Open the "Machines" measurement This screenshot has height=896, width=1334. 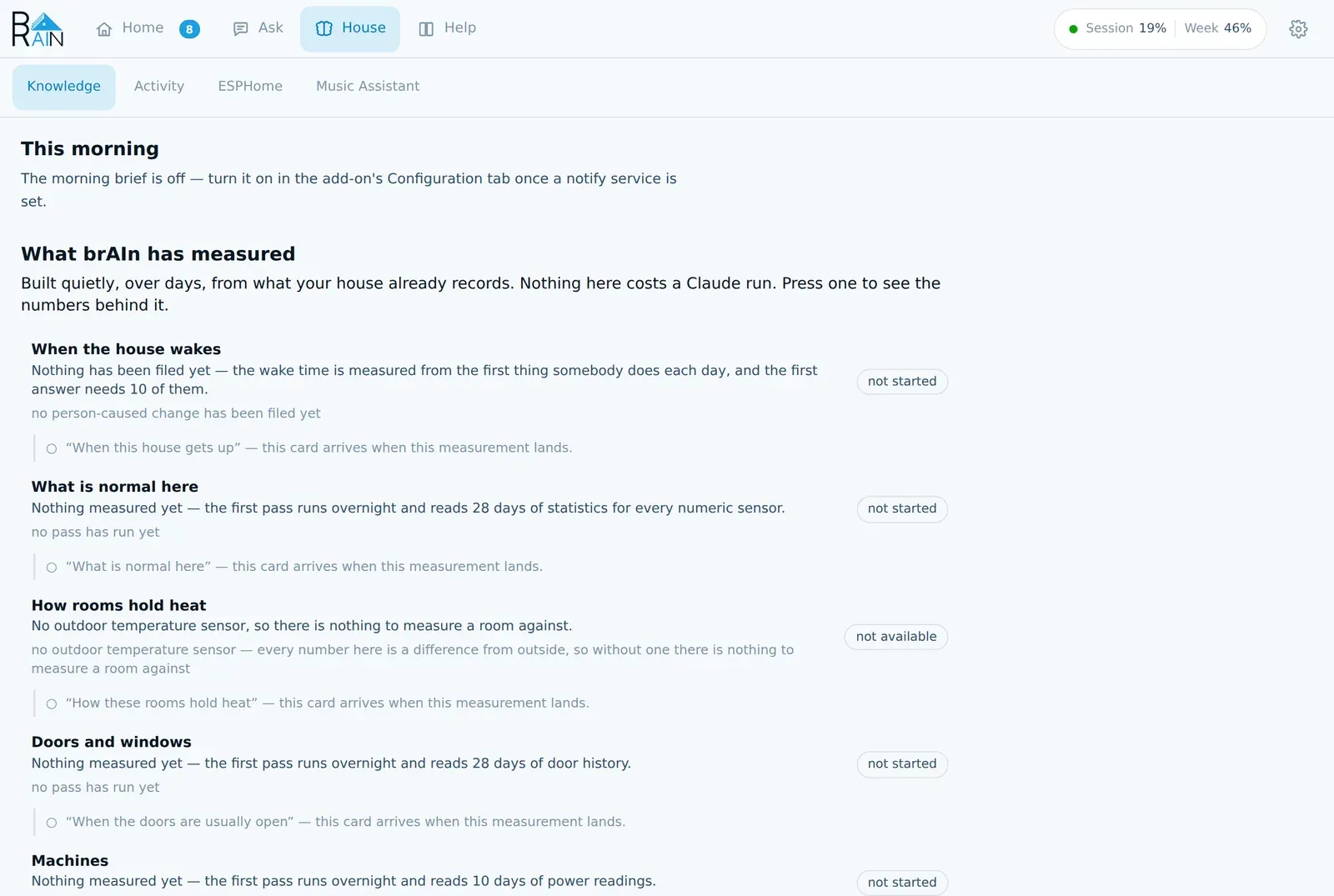coord(489,872)
